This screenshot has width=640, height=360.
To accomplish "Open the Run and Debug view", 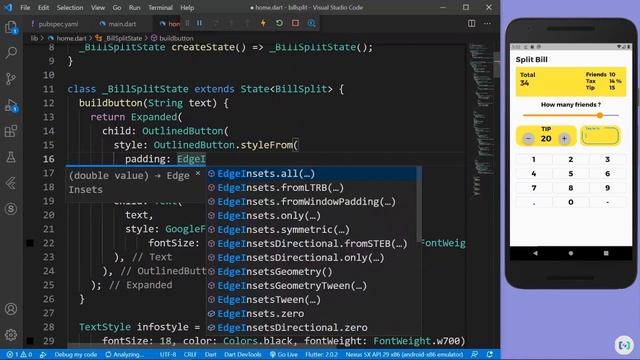I will pos(11,105).
